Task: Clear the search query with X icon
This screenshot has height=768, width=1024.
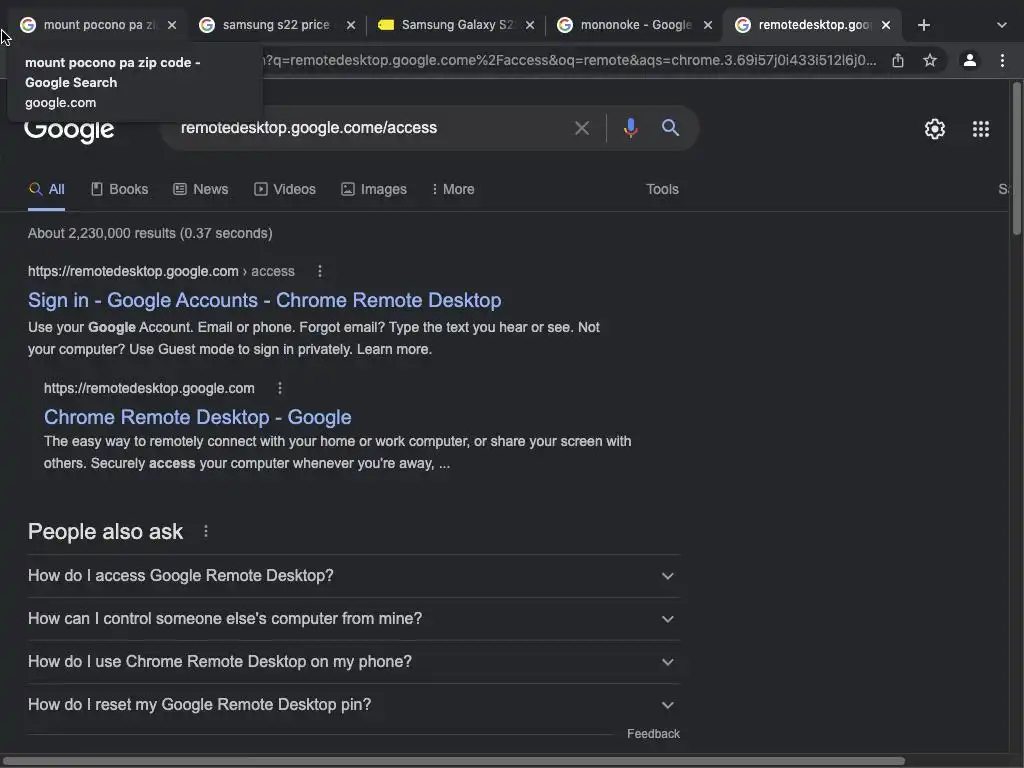Action: pyautogui.click(x=581, y=128)
